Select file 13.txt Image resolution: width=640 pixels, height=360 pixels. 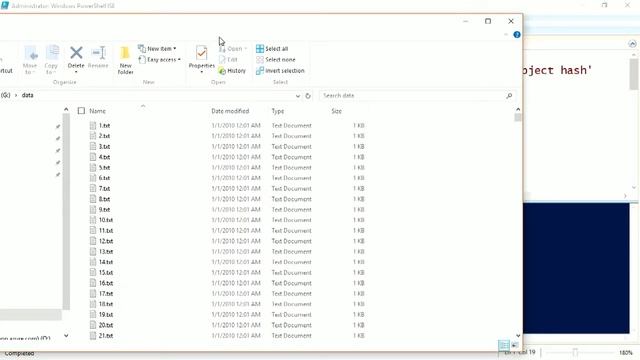(x=106, y=251)
